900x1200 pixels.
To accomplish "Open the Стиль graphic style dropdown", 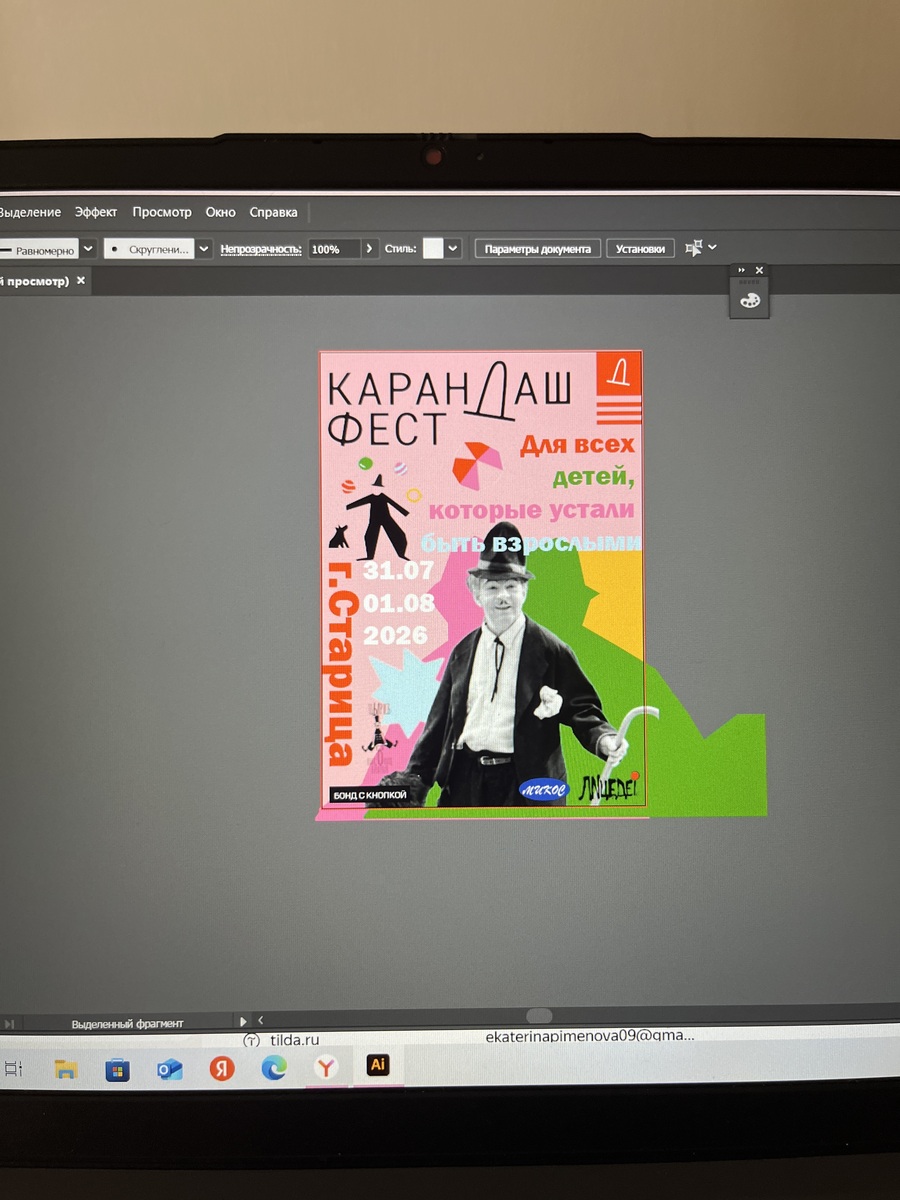I will 453,248.
